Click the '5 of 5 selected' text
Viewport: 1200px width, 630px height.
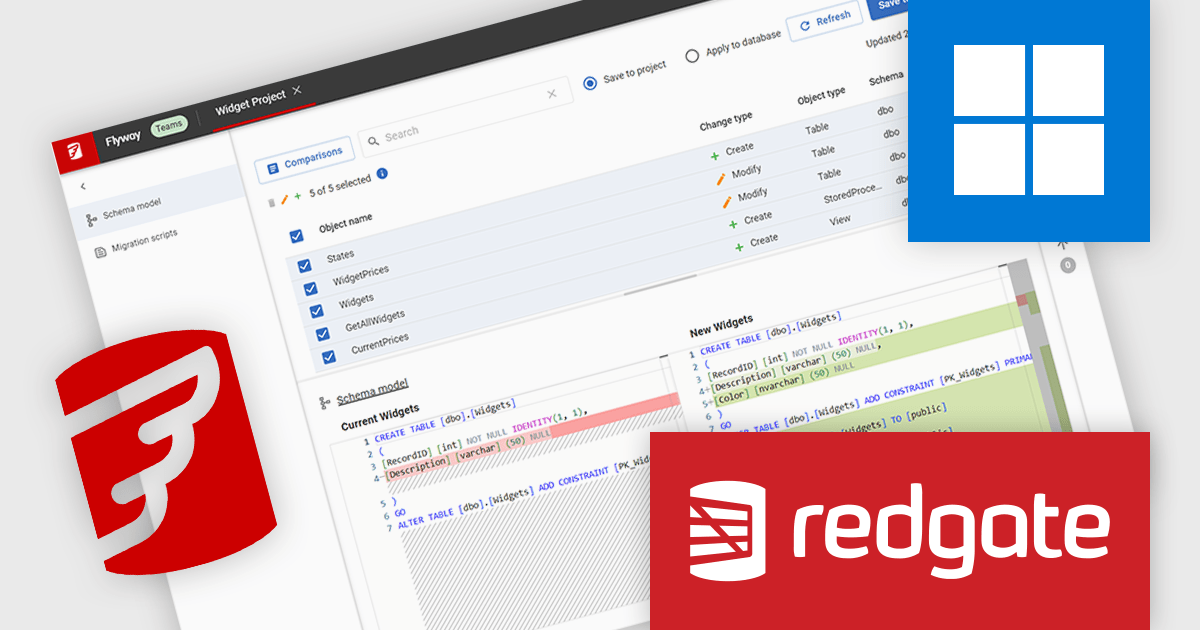tap(340, 185)
